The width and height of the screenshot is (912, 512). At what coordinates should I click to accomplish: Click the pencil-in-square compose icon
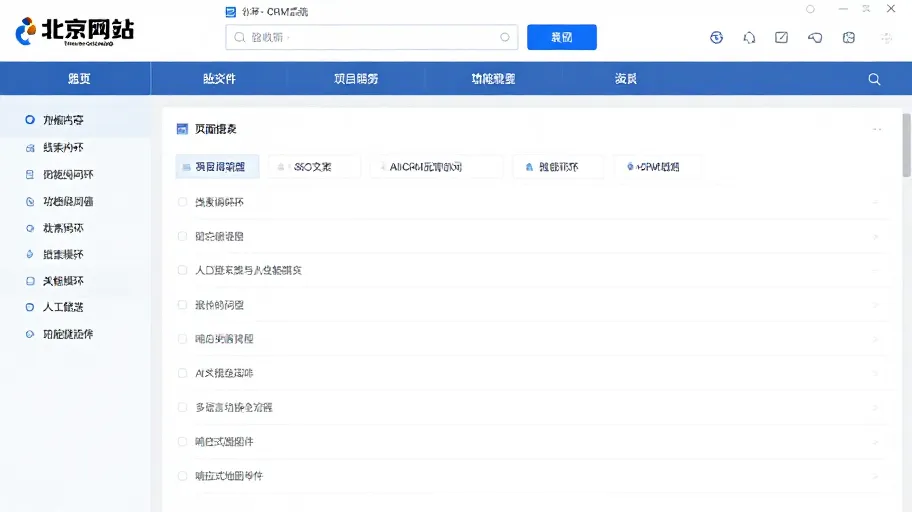(782, 38)
